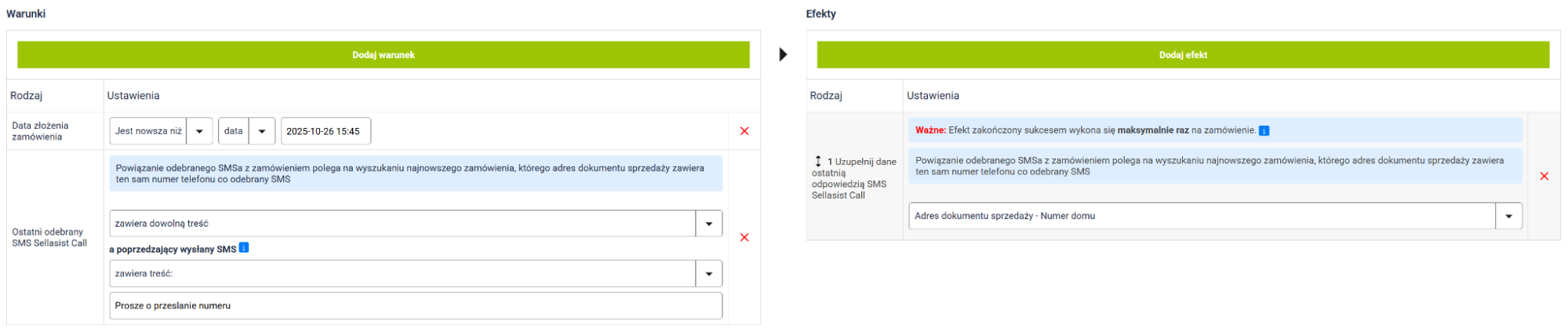1568x332 pixels.
Task: Click the green Dodaj warunek button
Action: (x=383, y=55)
